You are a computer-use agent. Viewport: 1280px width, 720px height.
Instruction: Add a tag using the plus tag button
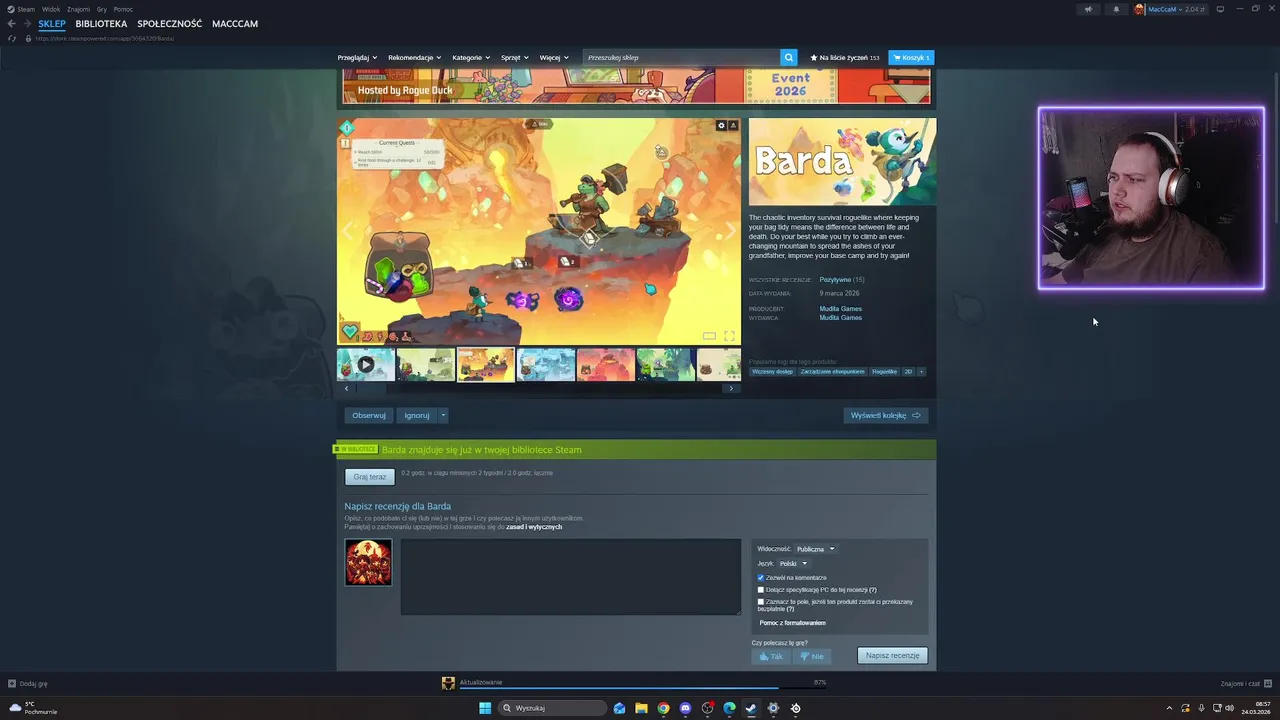(x=921, y=371)
